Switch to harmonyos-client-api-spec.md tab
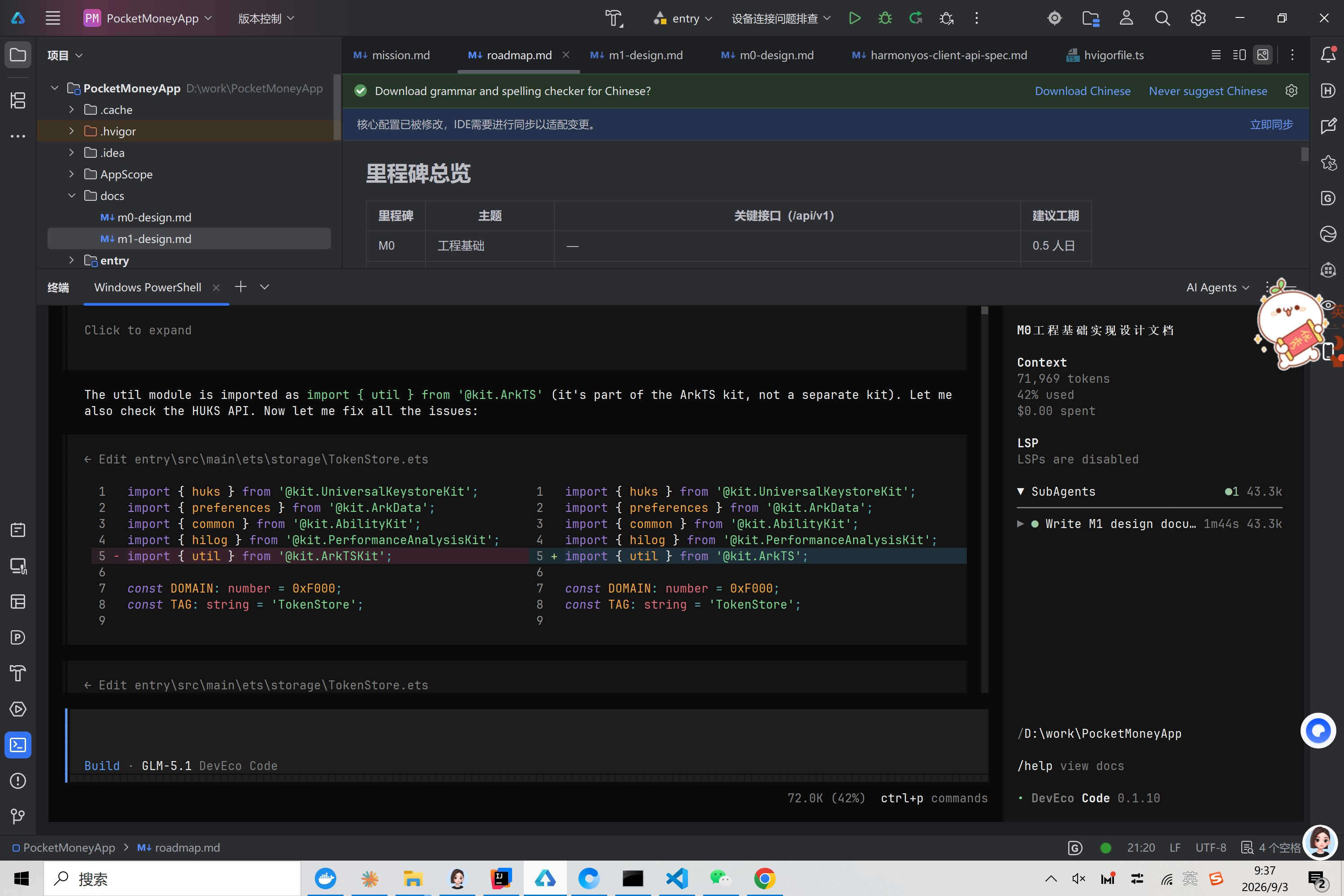 939,55
